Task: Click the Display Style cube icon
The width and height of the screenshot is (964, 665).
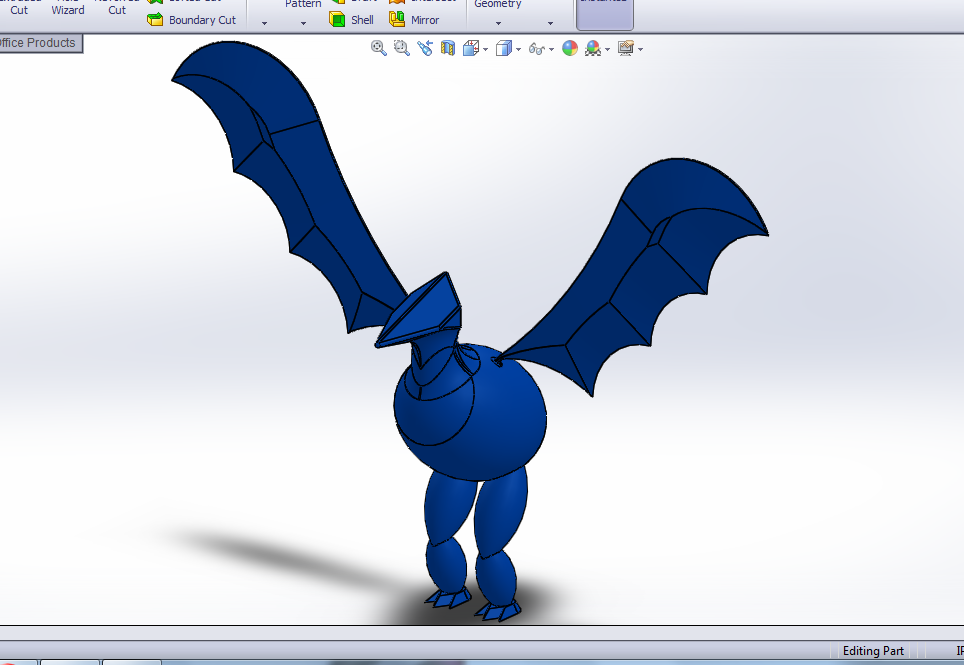Action: pos(504,48)
